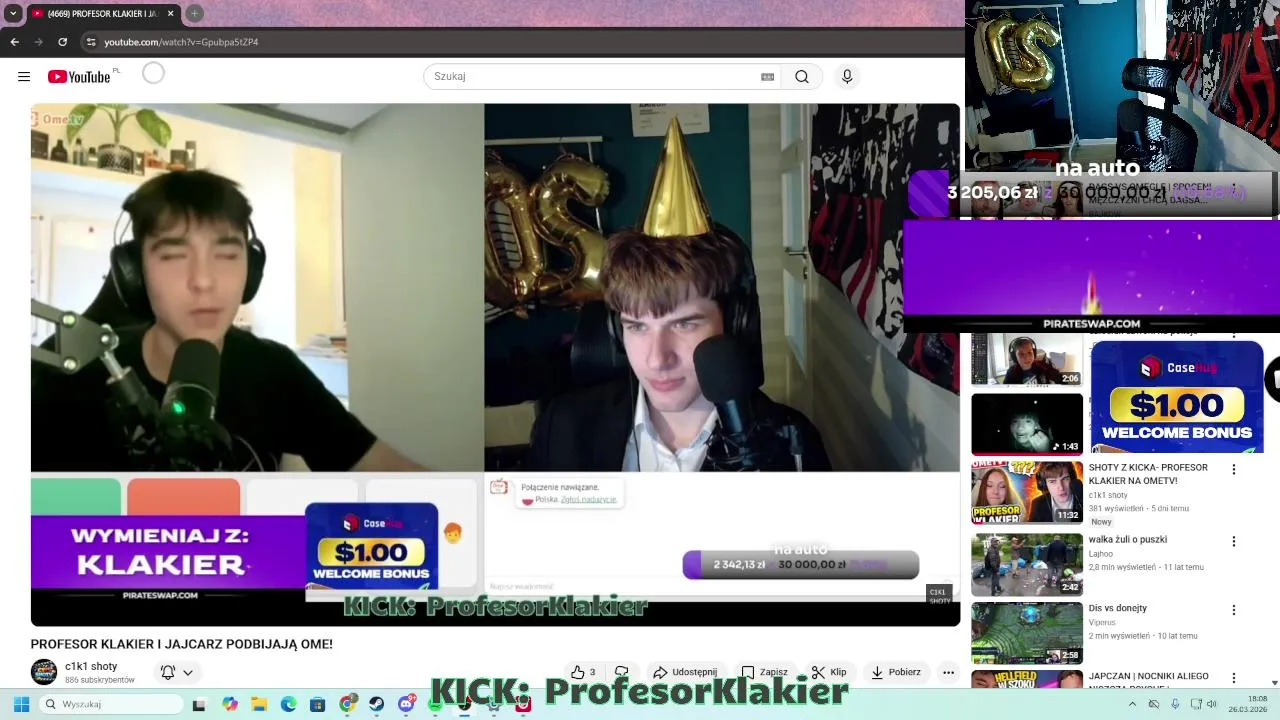
Task: Open the Lajhoo channel link
Action: coord(1101,554)
